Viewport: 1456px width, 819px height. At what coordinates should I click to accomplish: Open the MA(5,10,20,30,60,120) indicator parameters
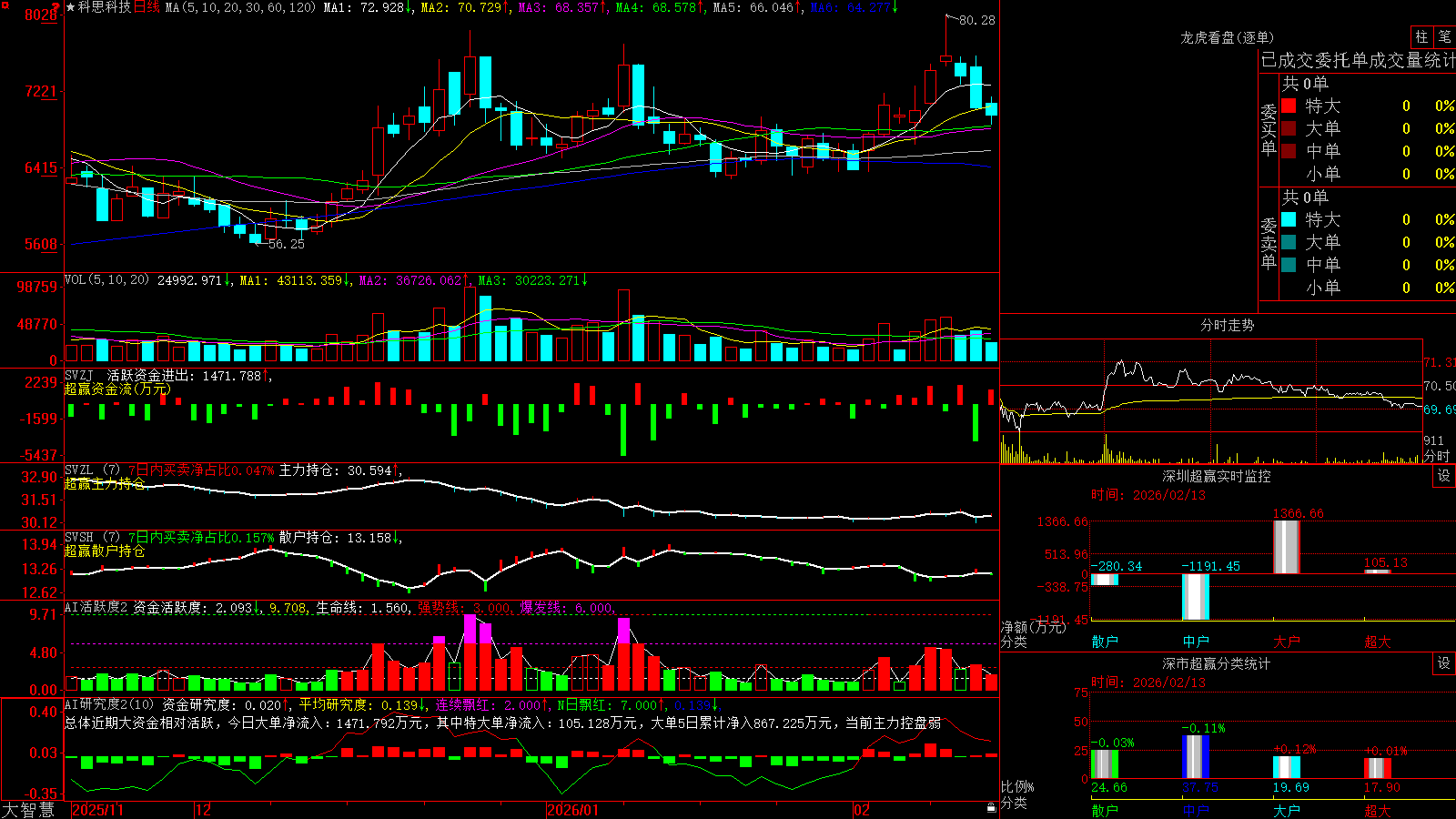point(240,7)
